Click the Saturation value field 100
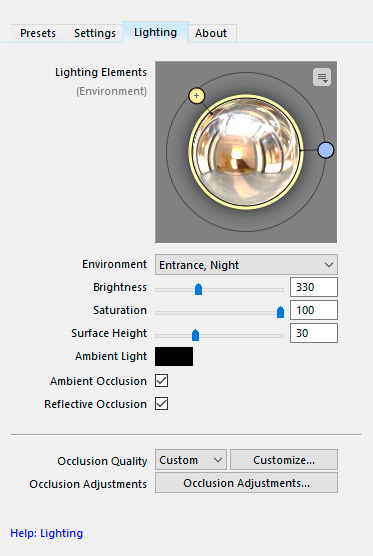 (x=314, y=310)
